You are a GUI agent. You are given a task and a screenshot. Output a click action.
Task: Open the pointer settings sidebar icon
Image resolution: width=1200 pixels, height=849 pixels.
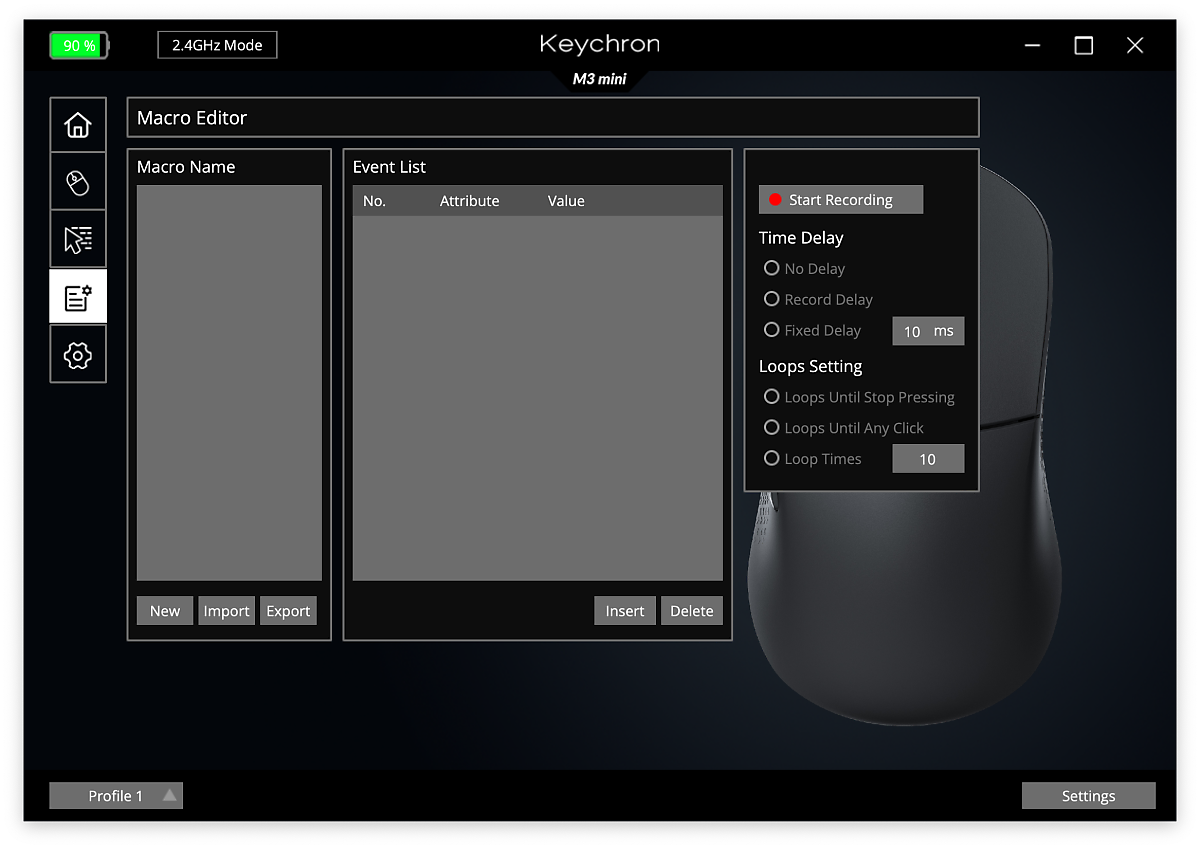pos(78,240)
